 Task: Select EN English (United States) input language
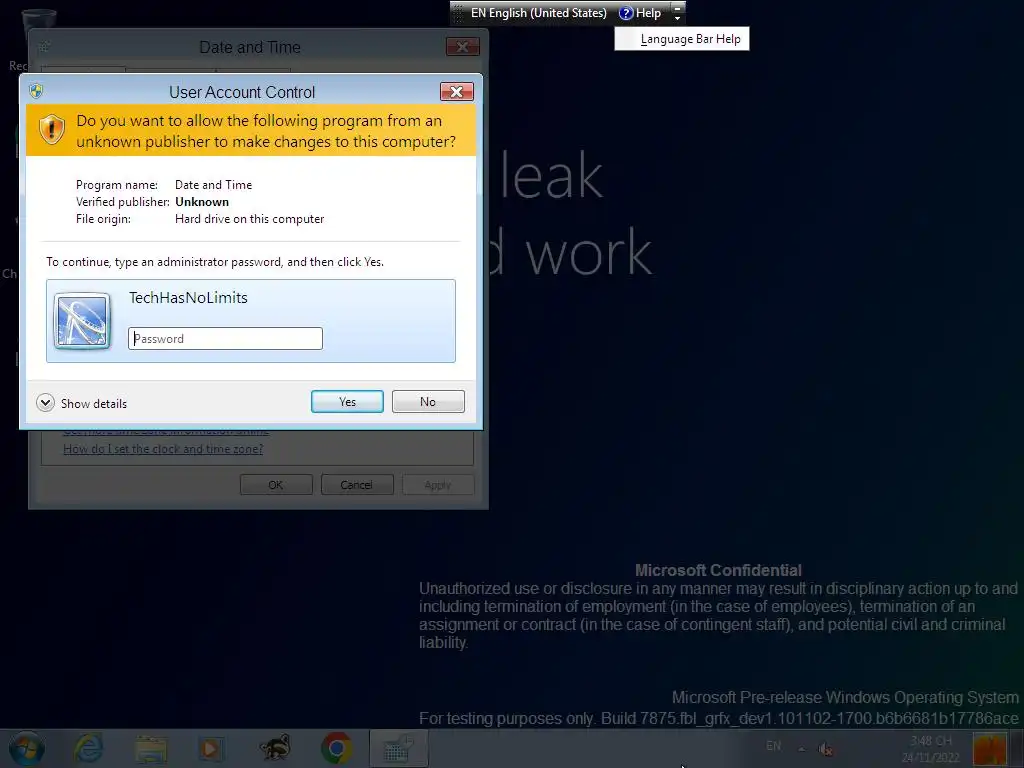coord(538,13)
